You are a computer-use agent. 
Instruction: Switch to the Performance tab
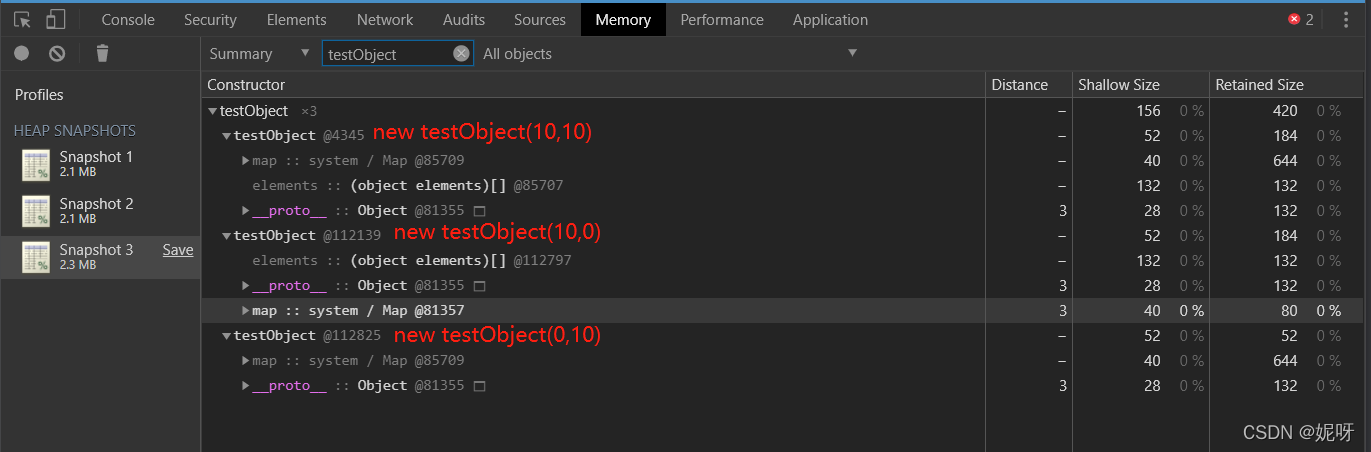click(x=722, y=19)
